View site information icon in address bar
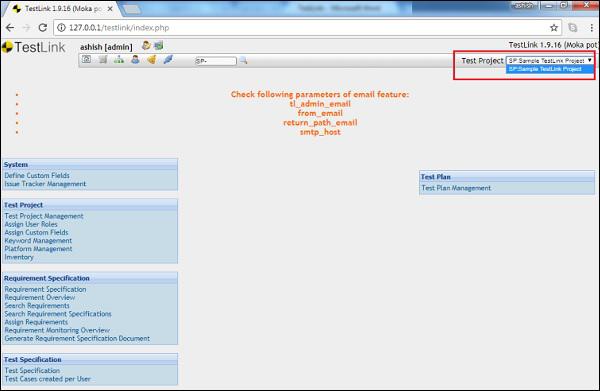 point(61,28)
